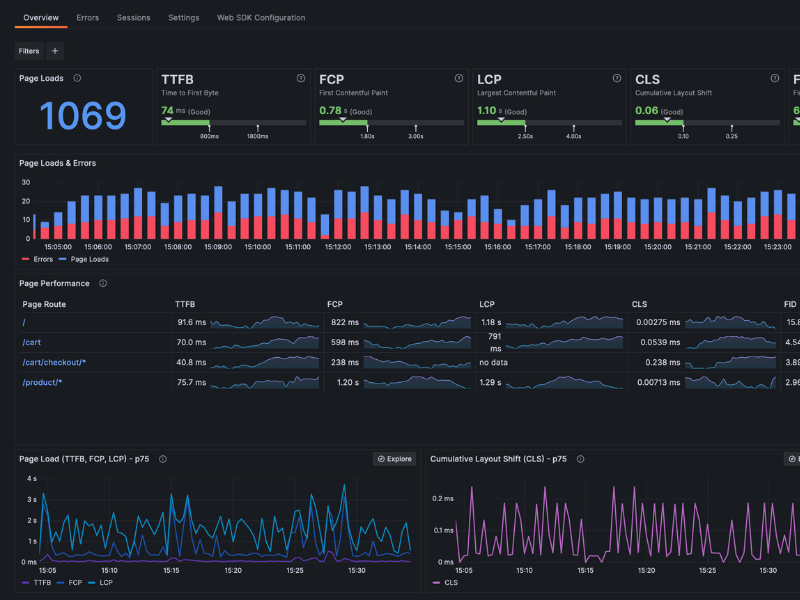Switch to the Sessions tab
Screen dimensions: 800x600
point(134,17)
